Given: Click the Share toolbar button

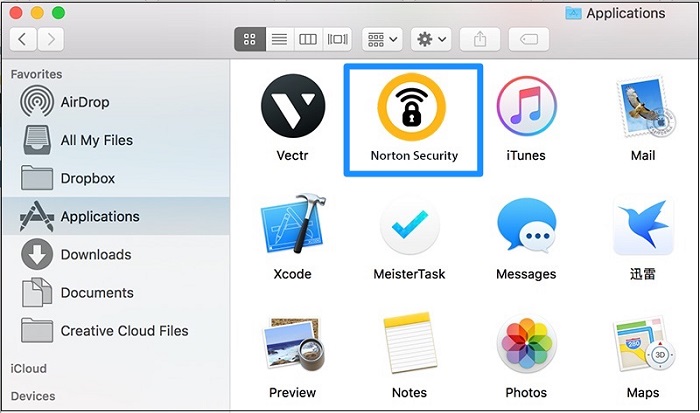Looking at the screenshot, I should tap(480, 39).
